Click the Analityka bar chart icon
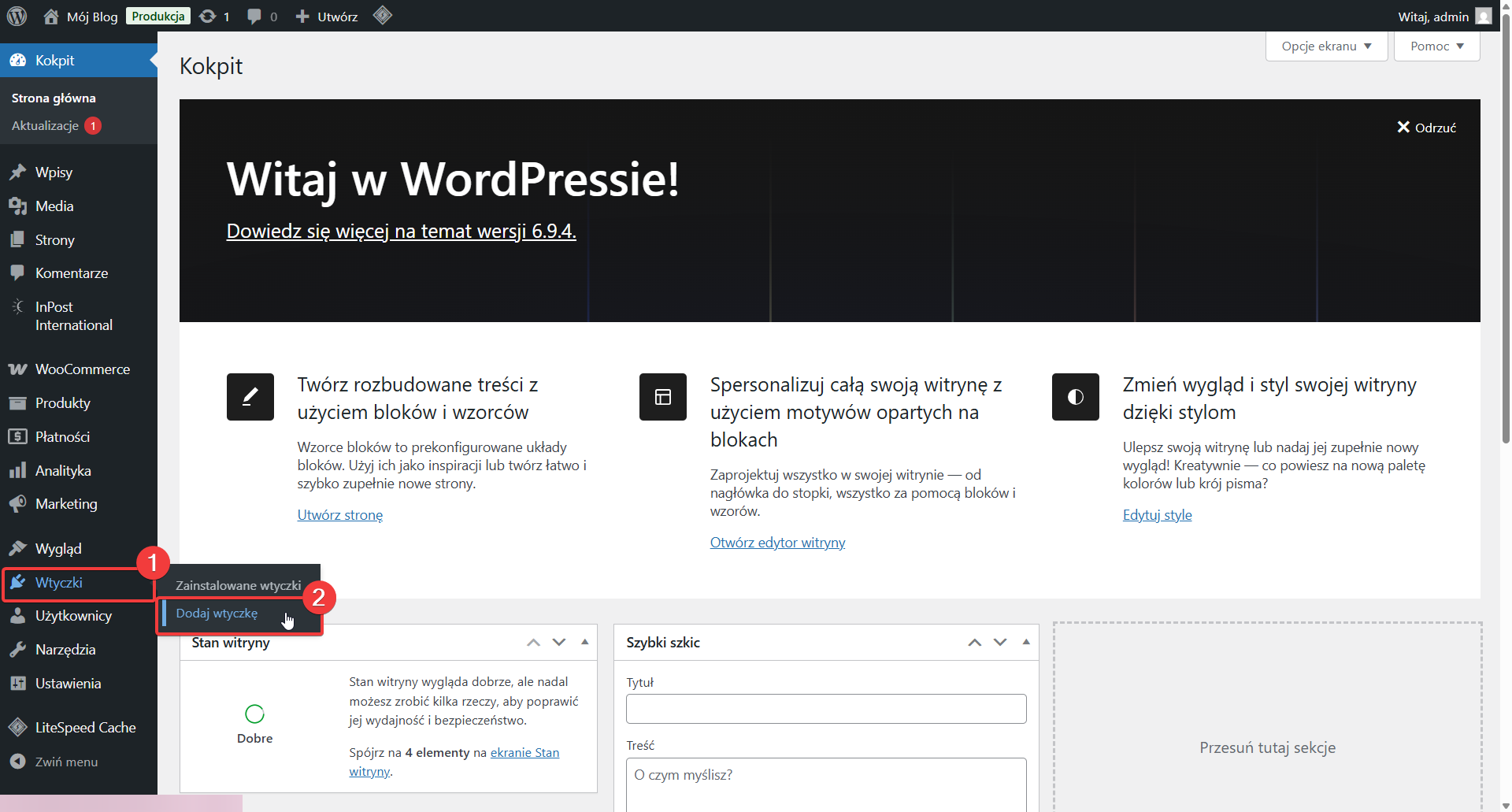This screenshot has height=812, width=1512. (17, 471)
